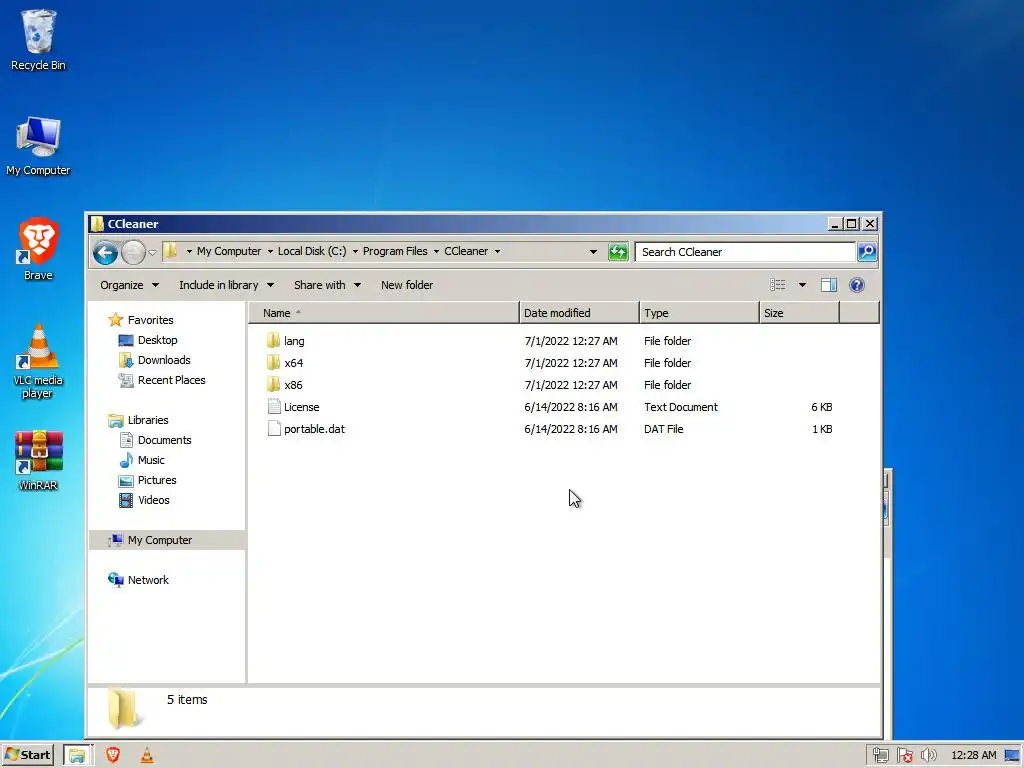Click 'DAT File' type cell

pyautogui.click(x=664, y=429)
